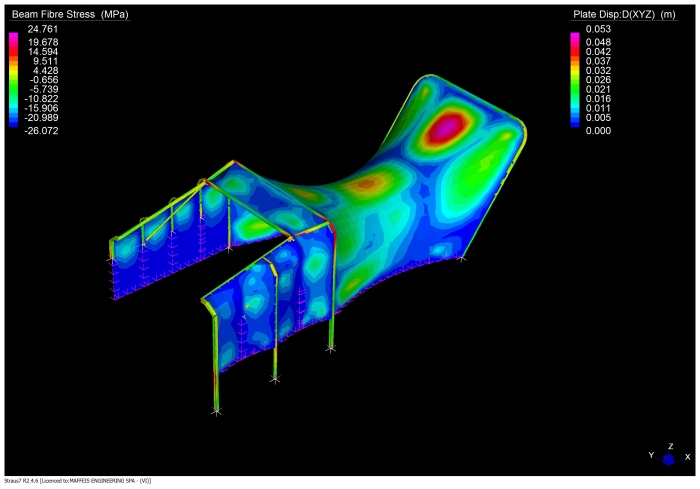
Task: Select the 0.053 maximum displacement value
Action: tap(598, 30)
